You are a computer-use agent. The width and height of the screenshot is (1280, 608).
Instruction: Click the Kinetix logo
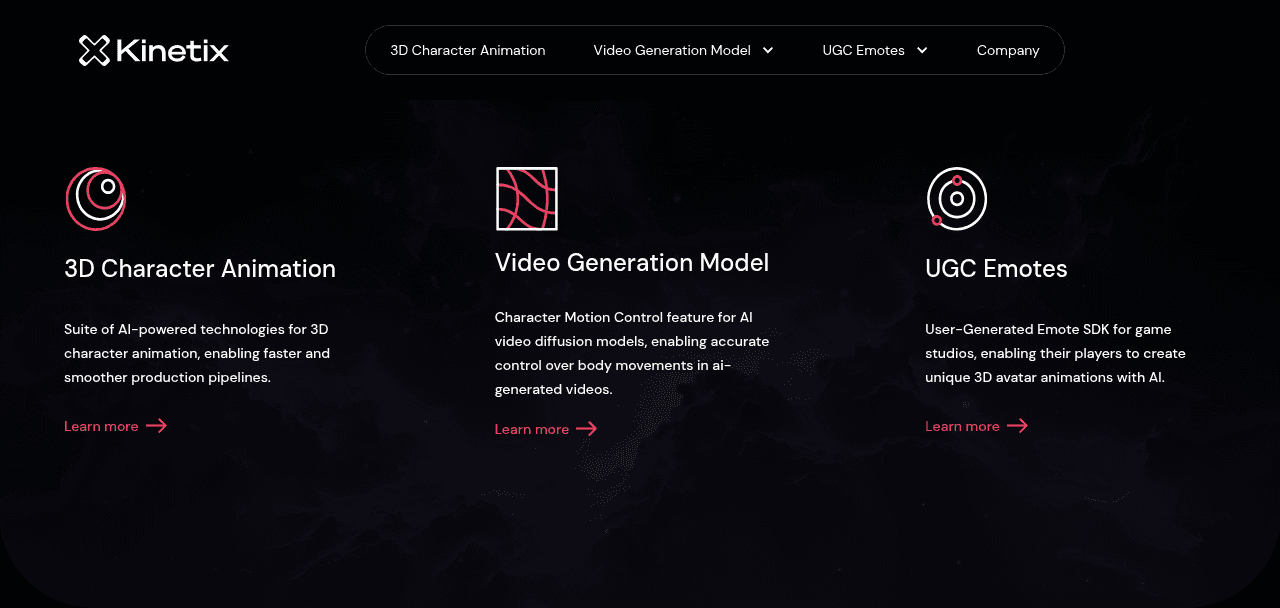(154, 50)
